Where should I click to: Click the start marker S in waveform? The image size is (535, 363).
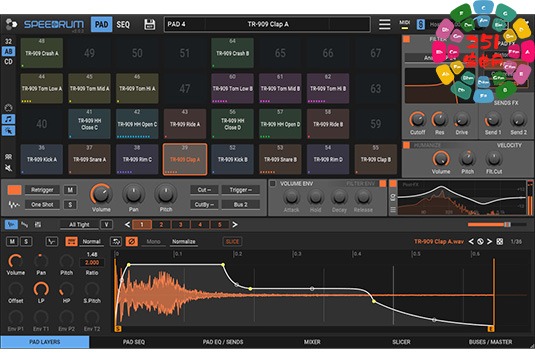click(x=118, y=329)
